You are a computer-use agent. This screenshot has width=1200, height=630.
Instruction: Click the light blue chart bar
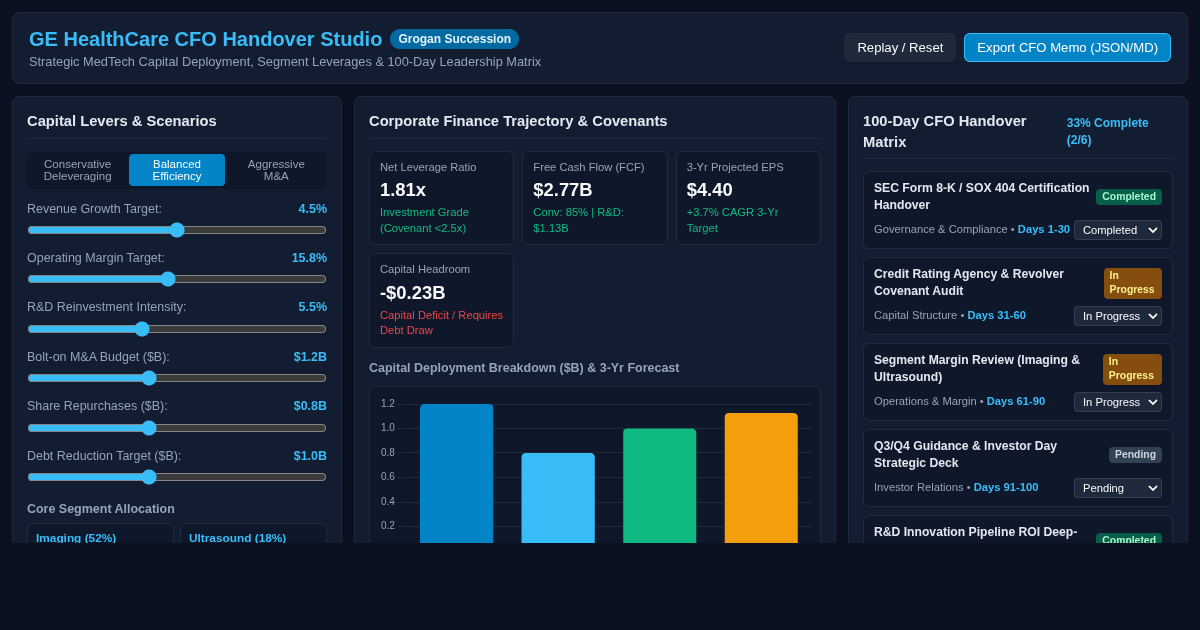[x=558, y=498]
